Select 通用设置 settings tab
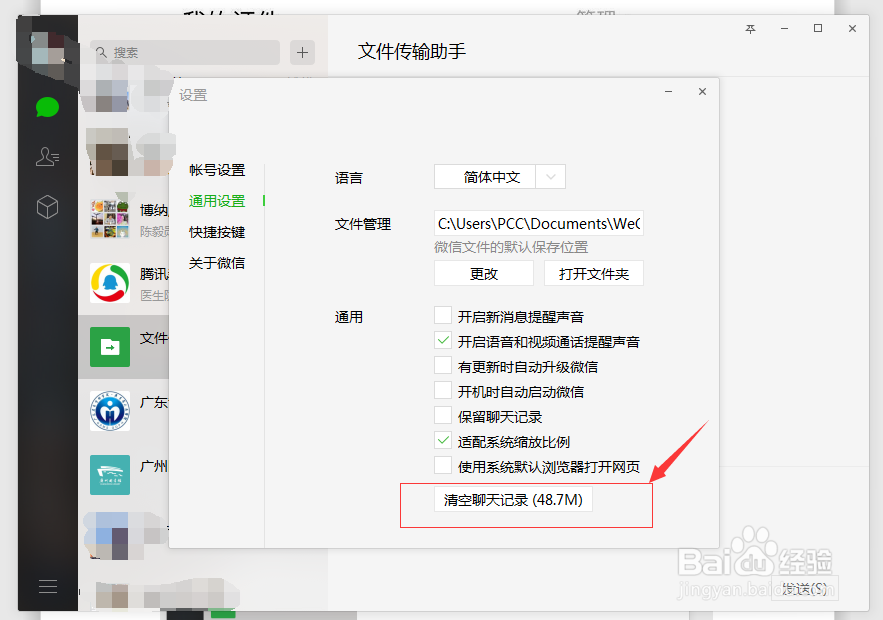The image size is (883, 620). pyautogui.click(x=217, y=201)
